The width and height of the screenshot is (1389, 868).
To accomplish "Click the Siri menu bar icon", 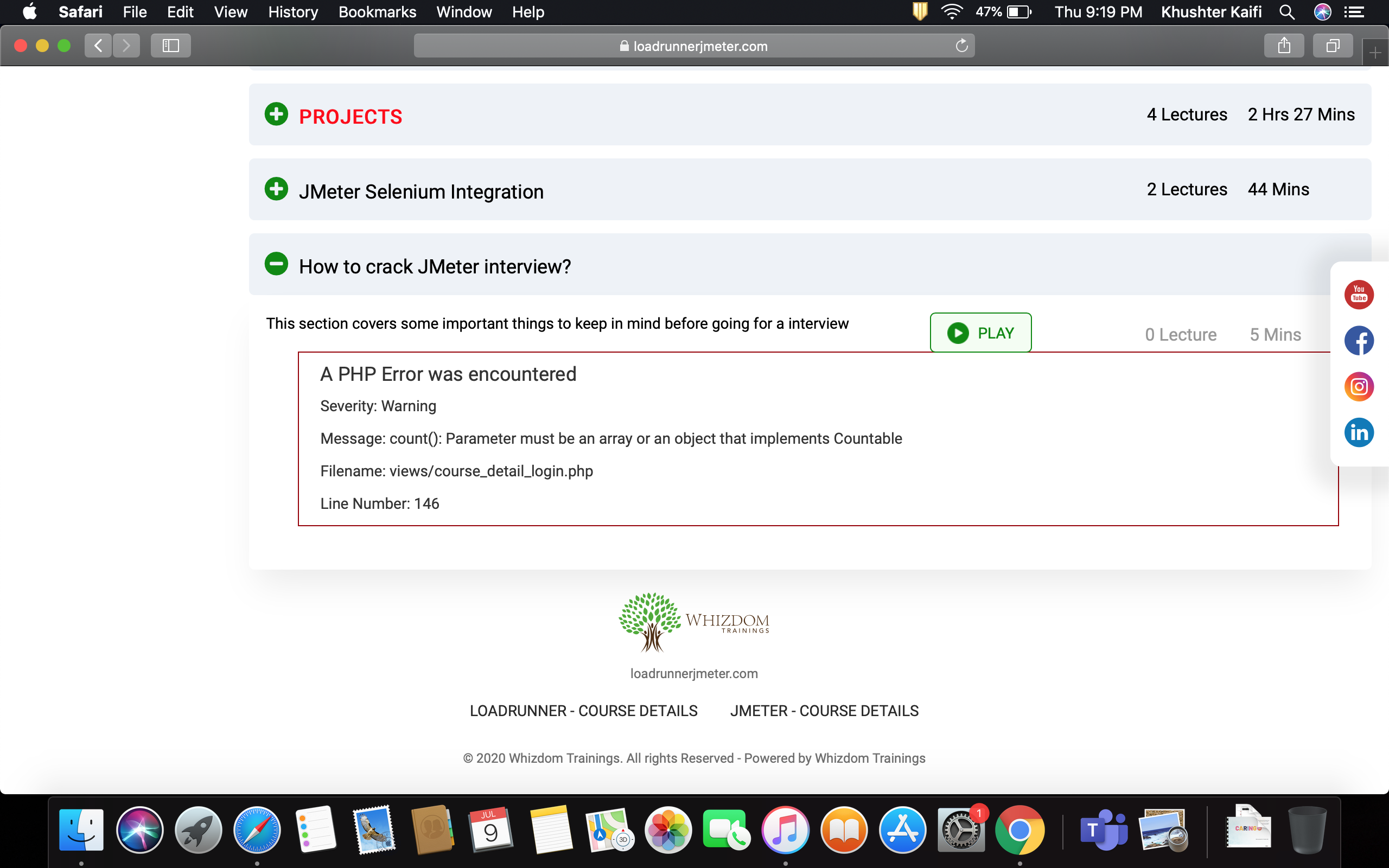I will 1322,12.
